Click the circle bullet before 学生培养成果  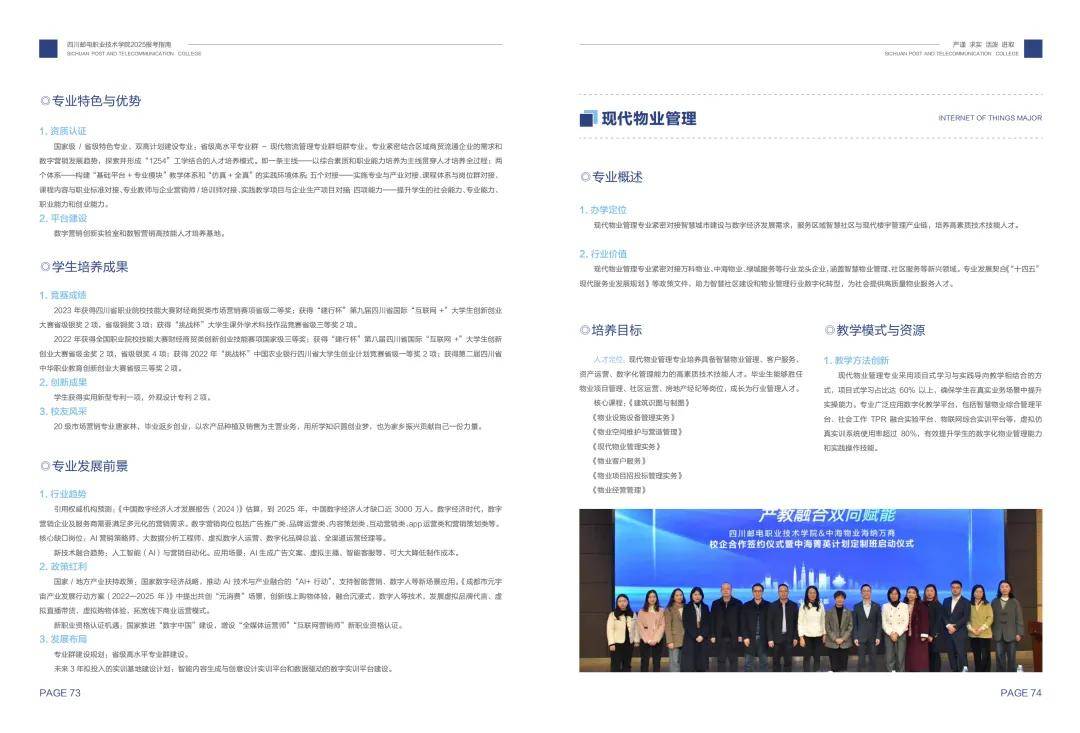click(x=45, y=267)
